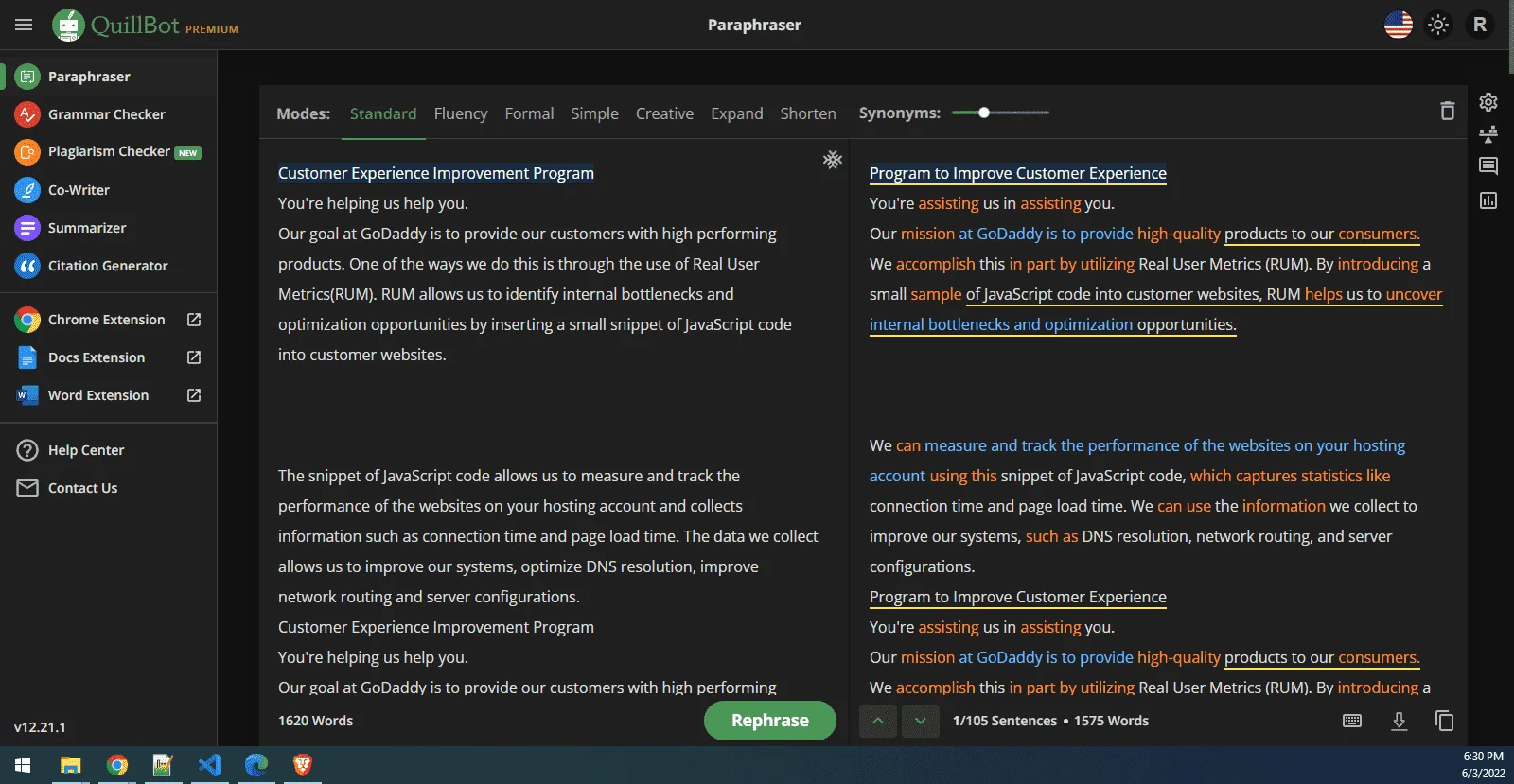Toggle light mode with the sun icon
Image resolution: width=1514 pixels, height=784 pixels.
(1438, 25)
